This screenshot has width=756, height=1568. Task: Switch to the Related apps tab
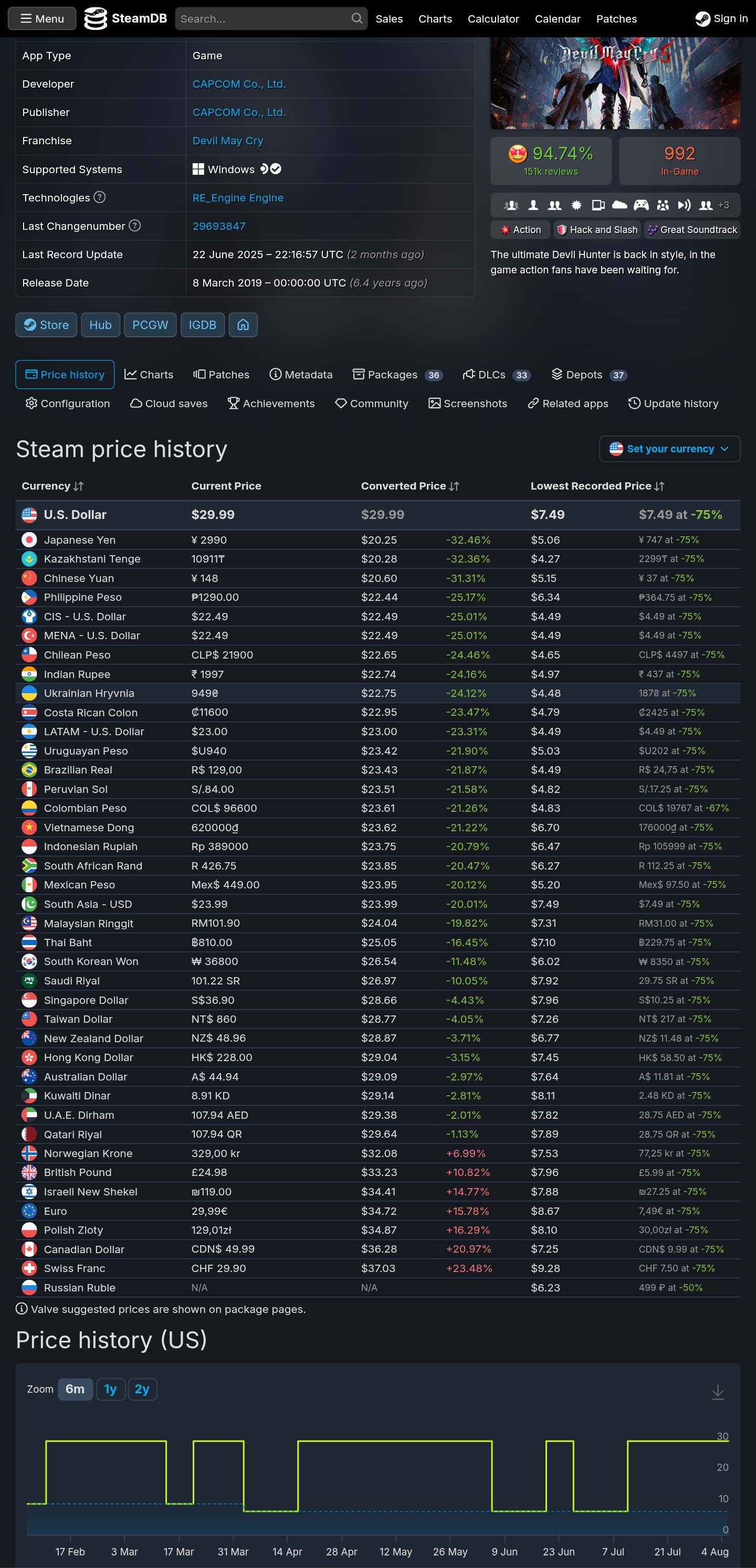coord(568,404)
